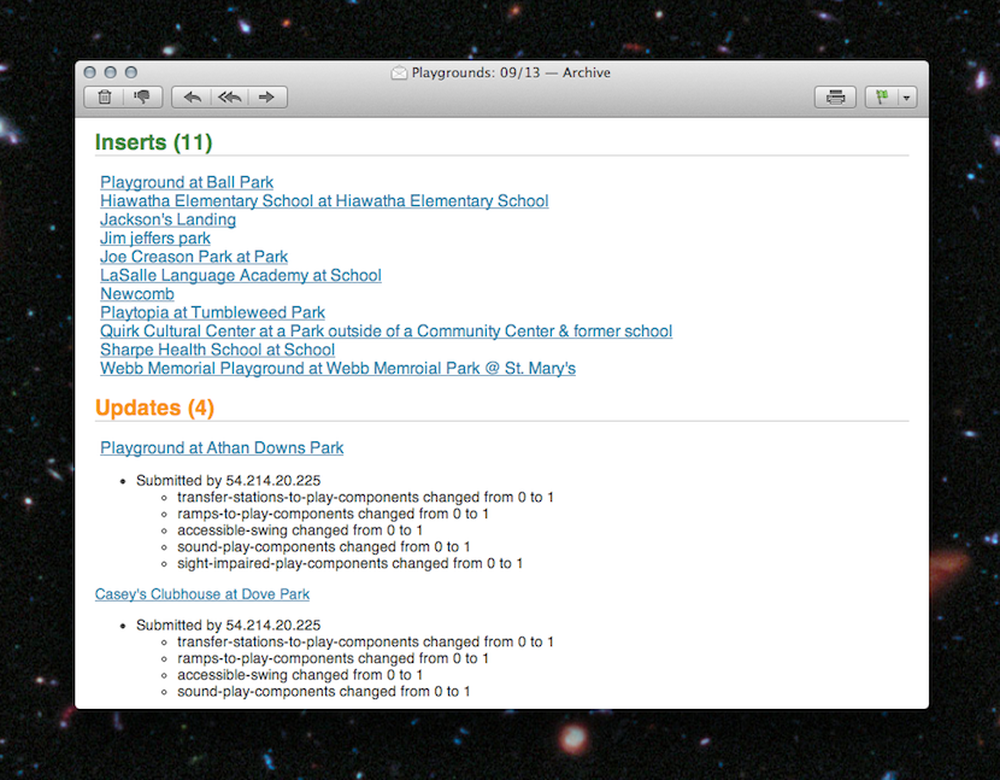
Task: Open the Newcomb link
Action: click(137, 293)
